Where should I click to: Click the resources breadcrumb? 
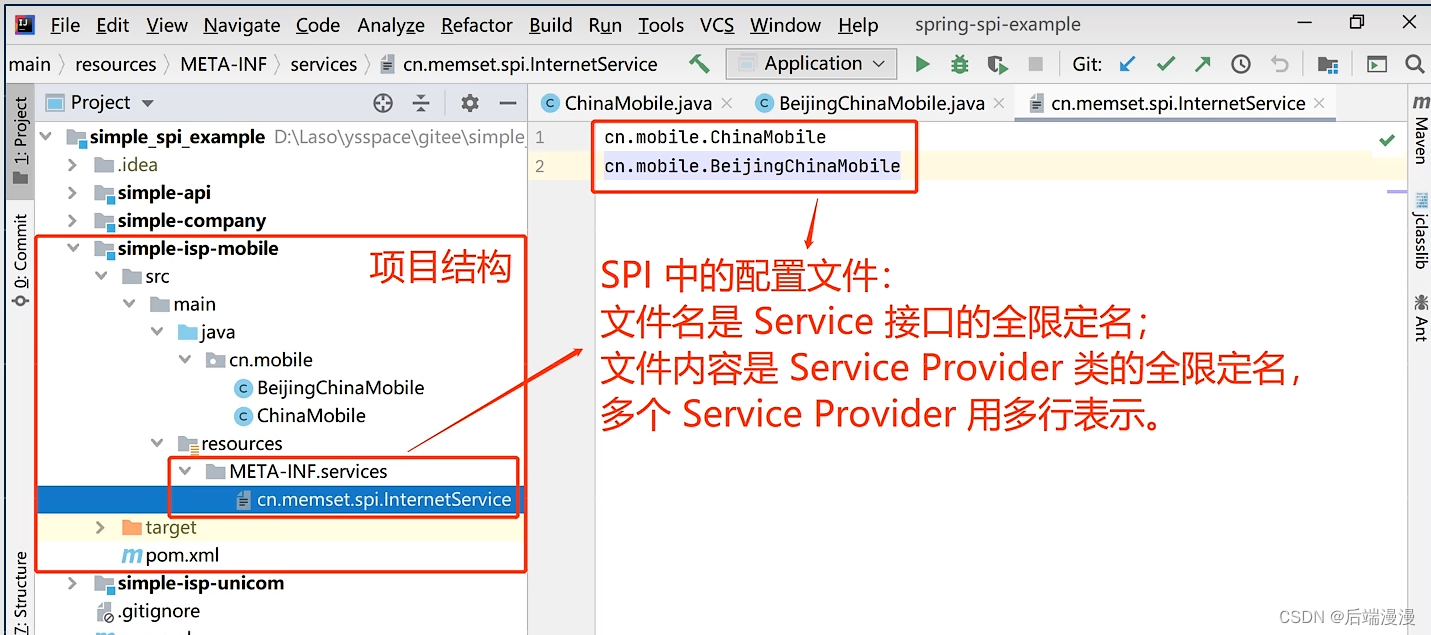tap(116, 64)
